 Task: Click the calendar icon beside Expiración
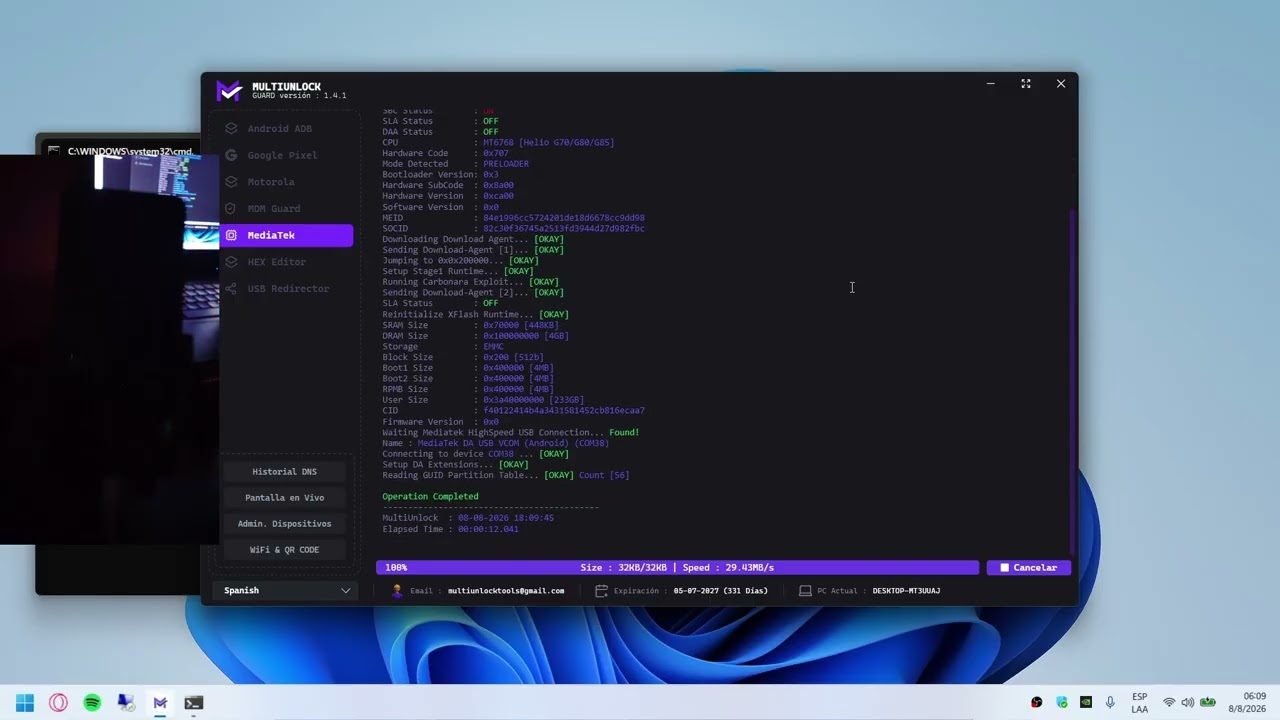click(601, 591)
